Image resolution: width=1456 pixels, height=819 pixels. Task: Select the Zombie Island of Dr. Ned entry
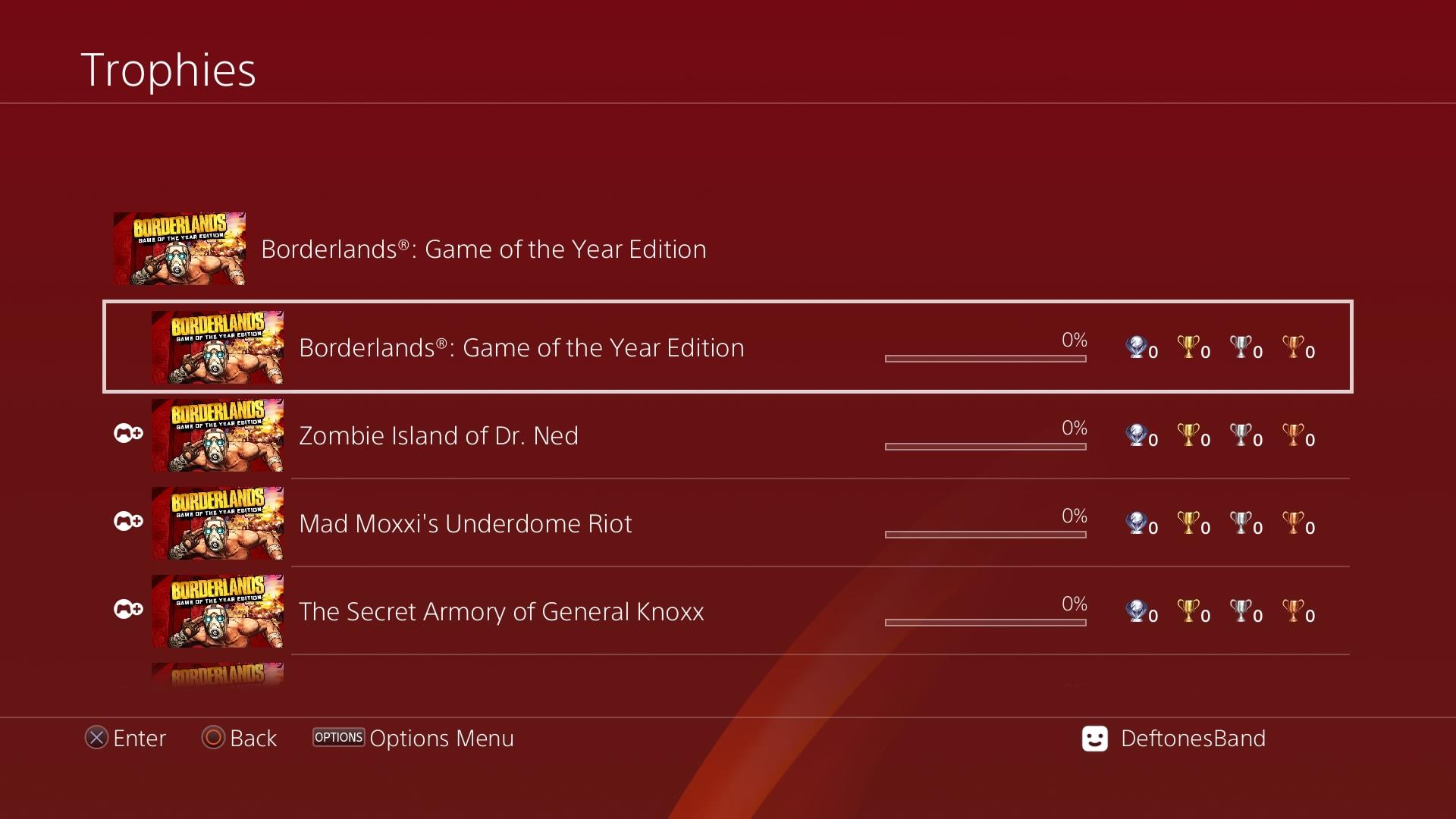pyautogui.click(x=438, y=435)
